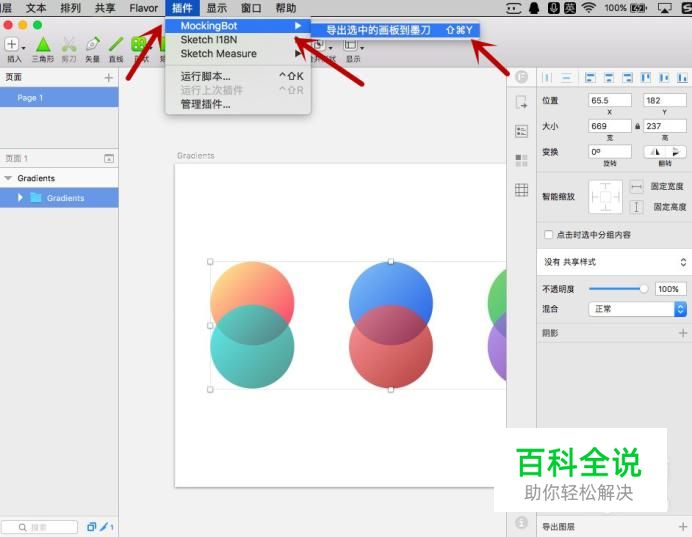
Task: Open the grid table side icon
Action: [x=521, y=190]
